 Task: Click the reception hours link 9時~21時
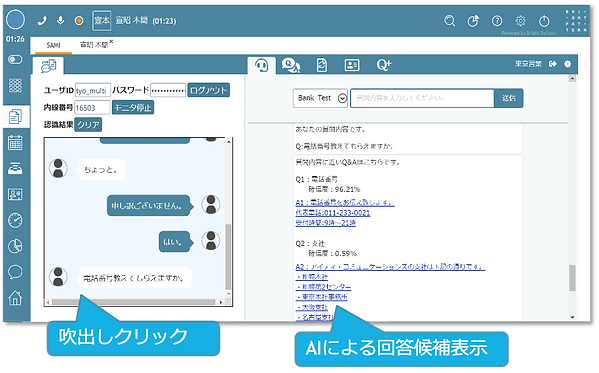pyautogui.click(x=325, y=222)
